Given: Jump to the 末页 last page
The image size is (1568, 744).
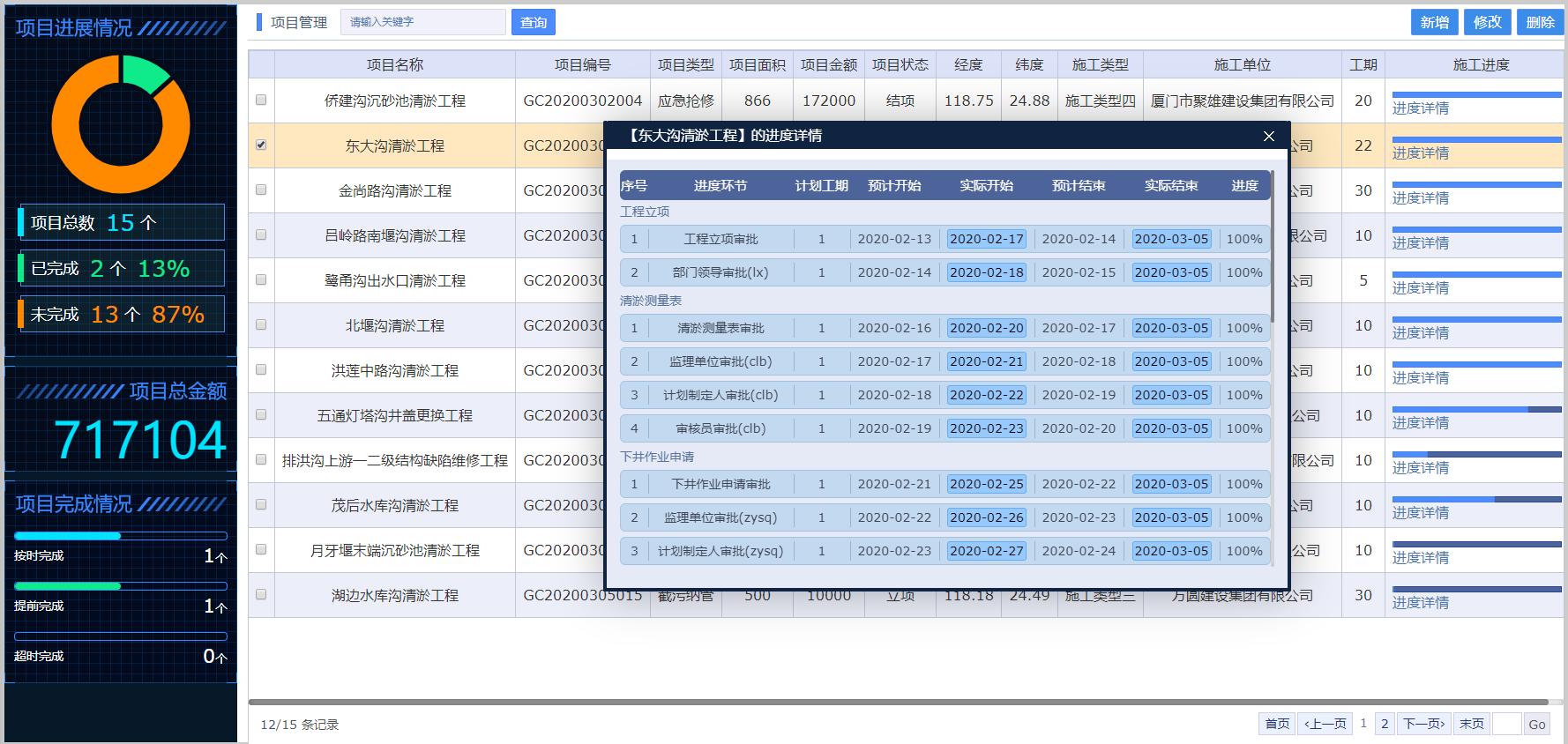Looking at the screenshot, I should point(1471,724).
